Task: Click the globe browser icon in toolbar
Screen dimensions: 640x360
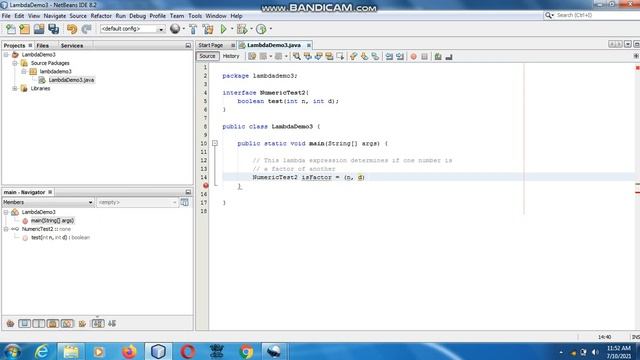Action: coord(175,29)
